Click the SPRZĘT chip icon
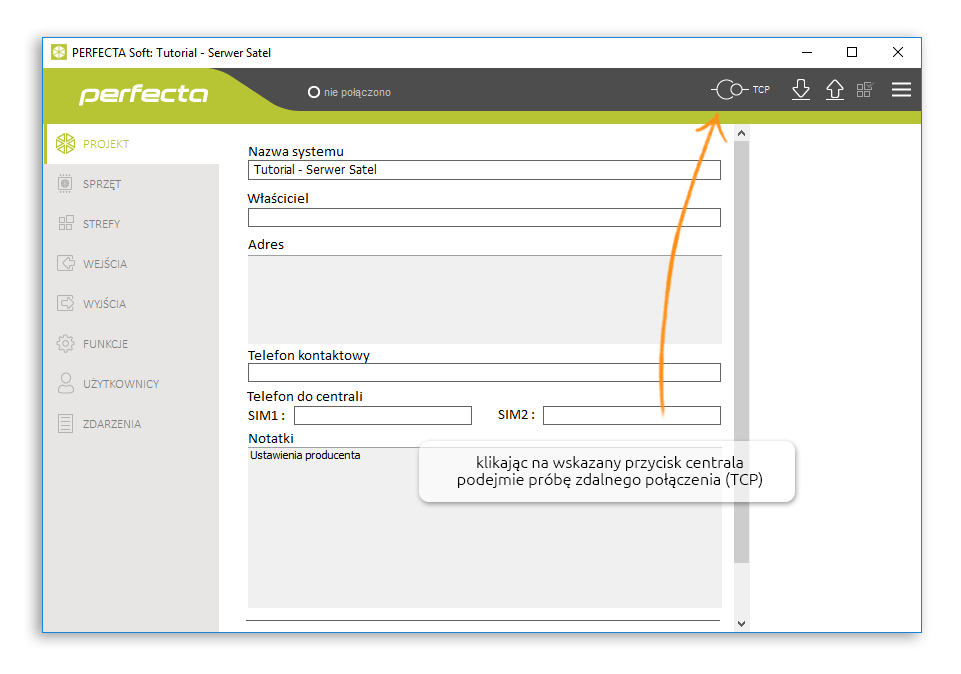 click(x=65, y=183)
